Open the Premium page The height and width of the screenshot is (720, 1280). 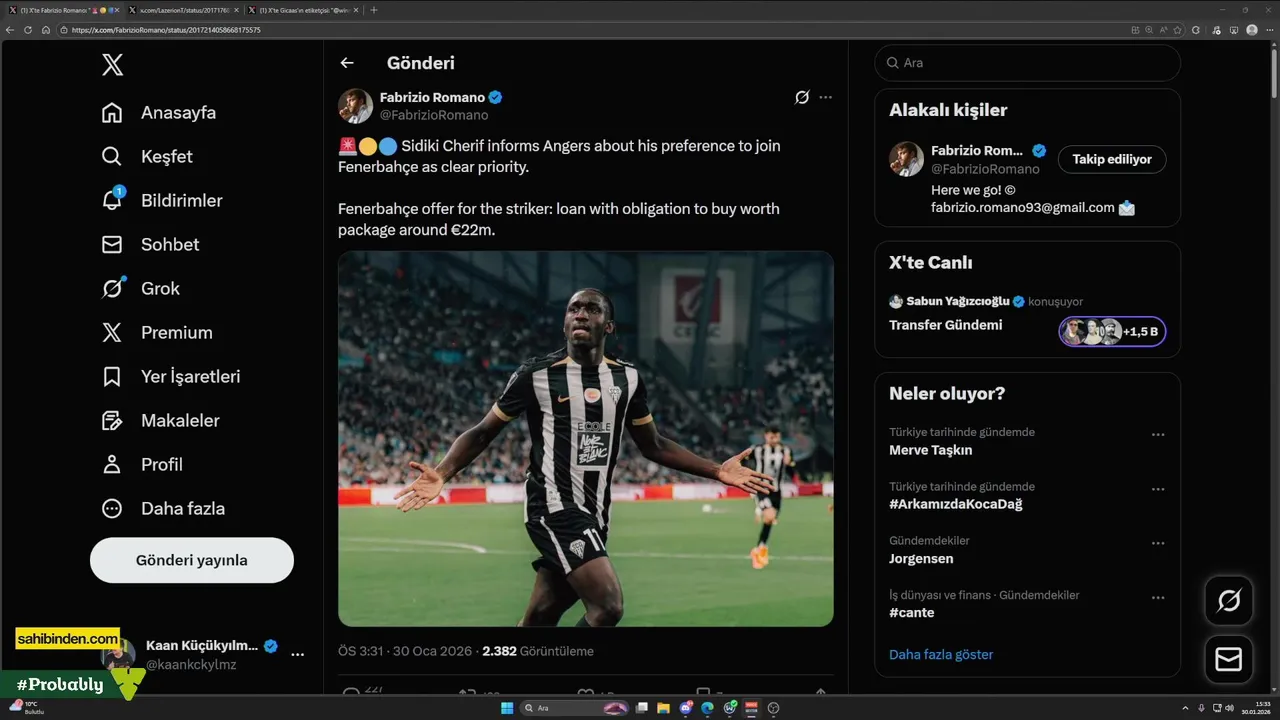point(157,333)
